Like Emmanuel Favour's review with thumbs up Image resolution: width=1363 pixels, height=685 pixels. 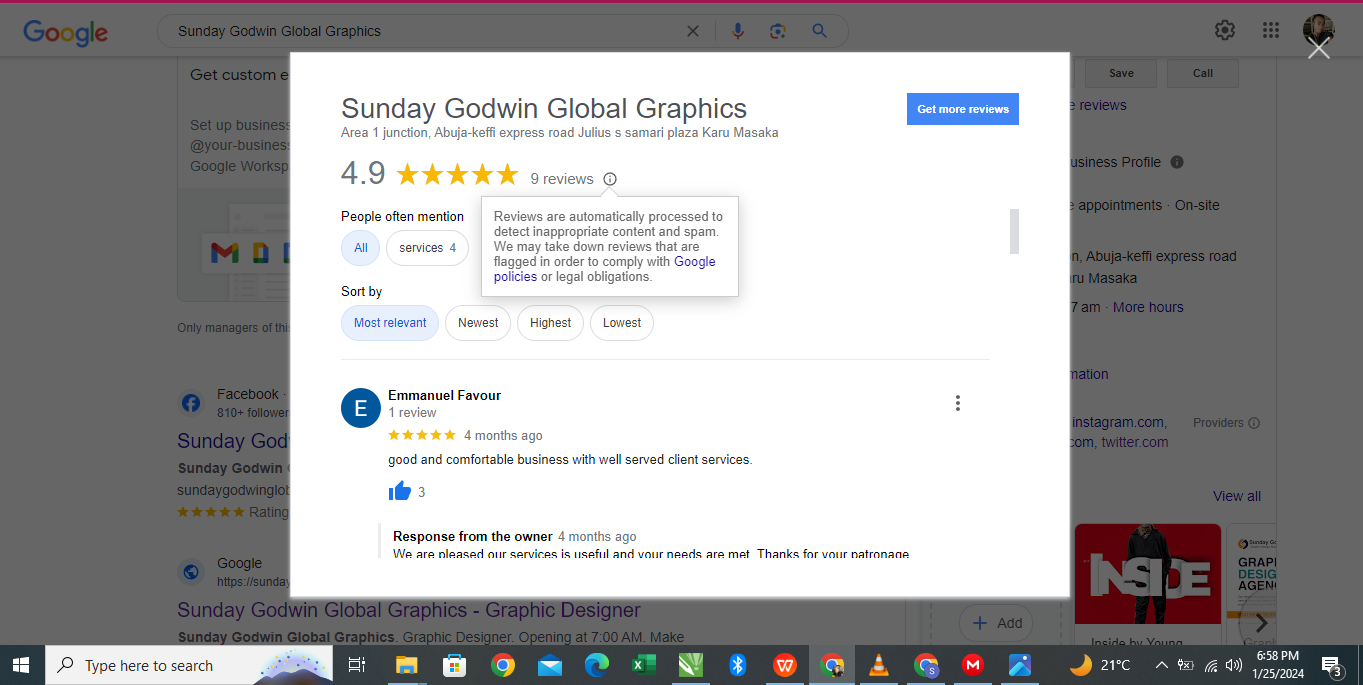click(x=400, y=491)
